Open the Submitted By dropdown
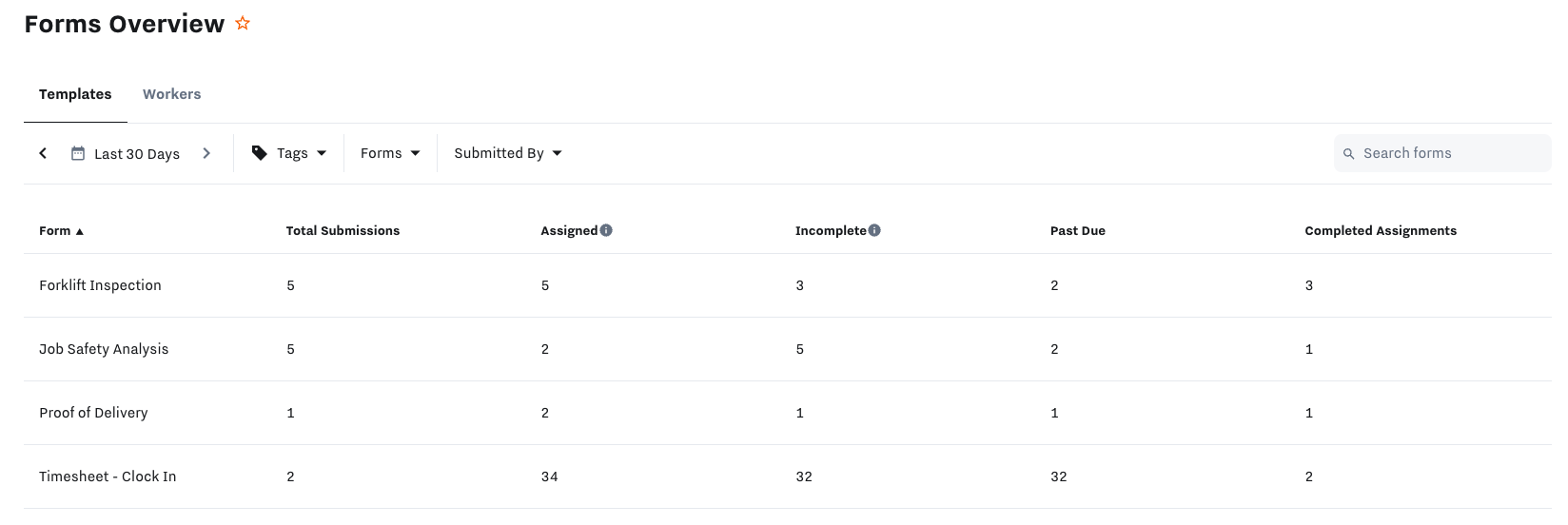Viewport: 1568px width, 525px height. click(508, 153)
